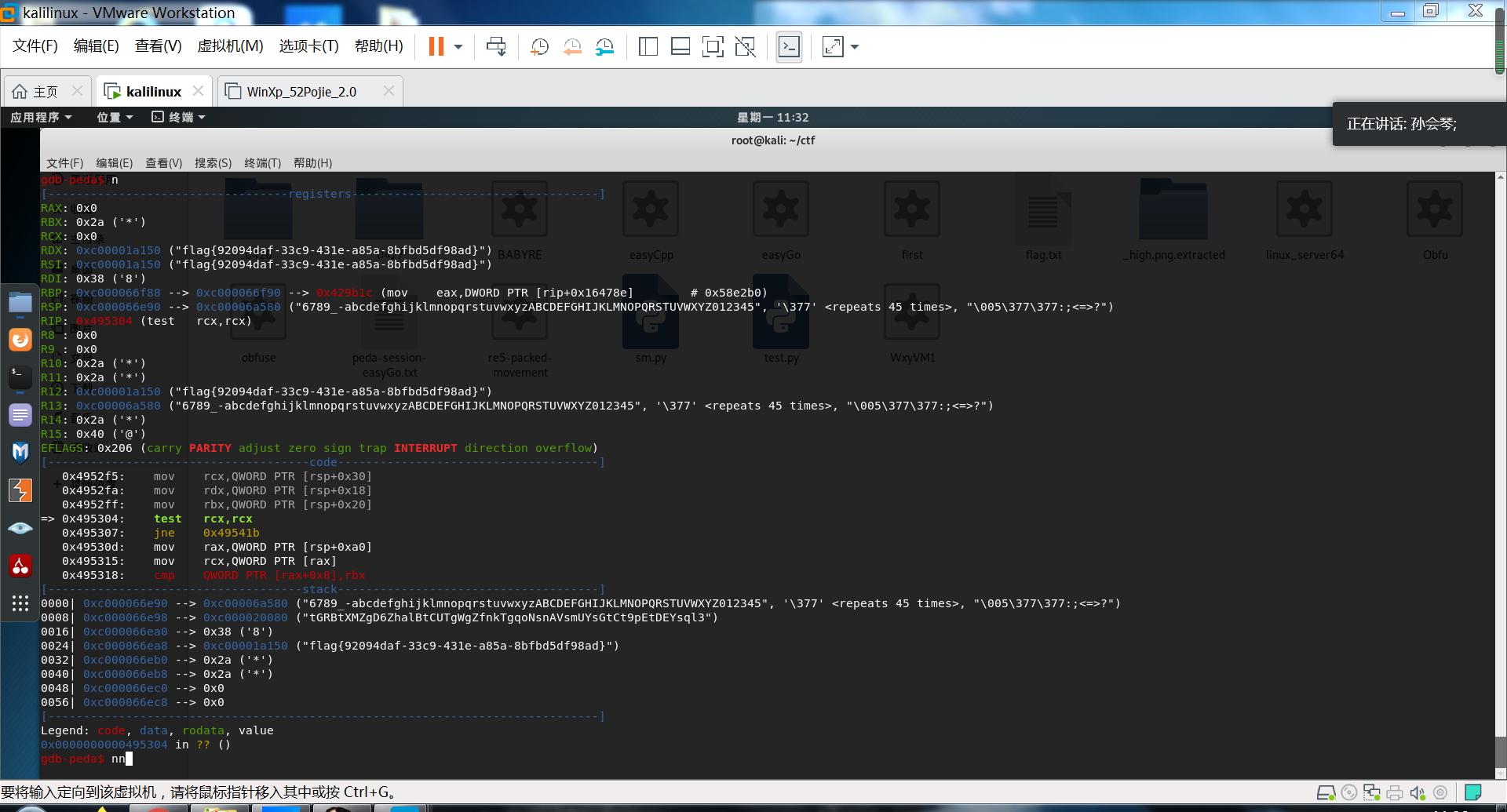Image resolution: width=1507 pixels, height=812 pixels.
Task: Open the snapshot manager toolbar icon
Action: click(x=604, y=47)
